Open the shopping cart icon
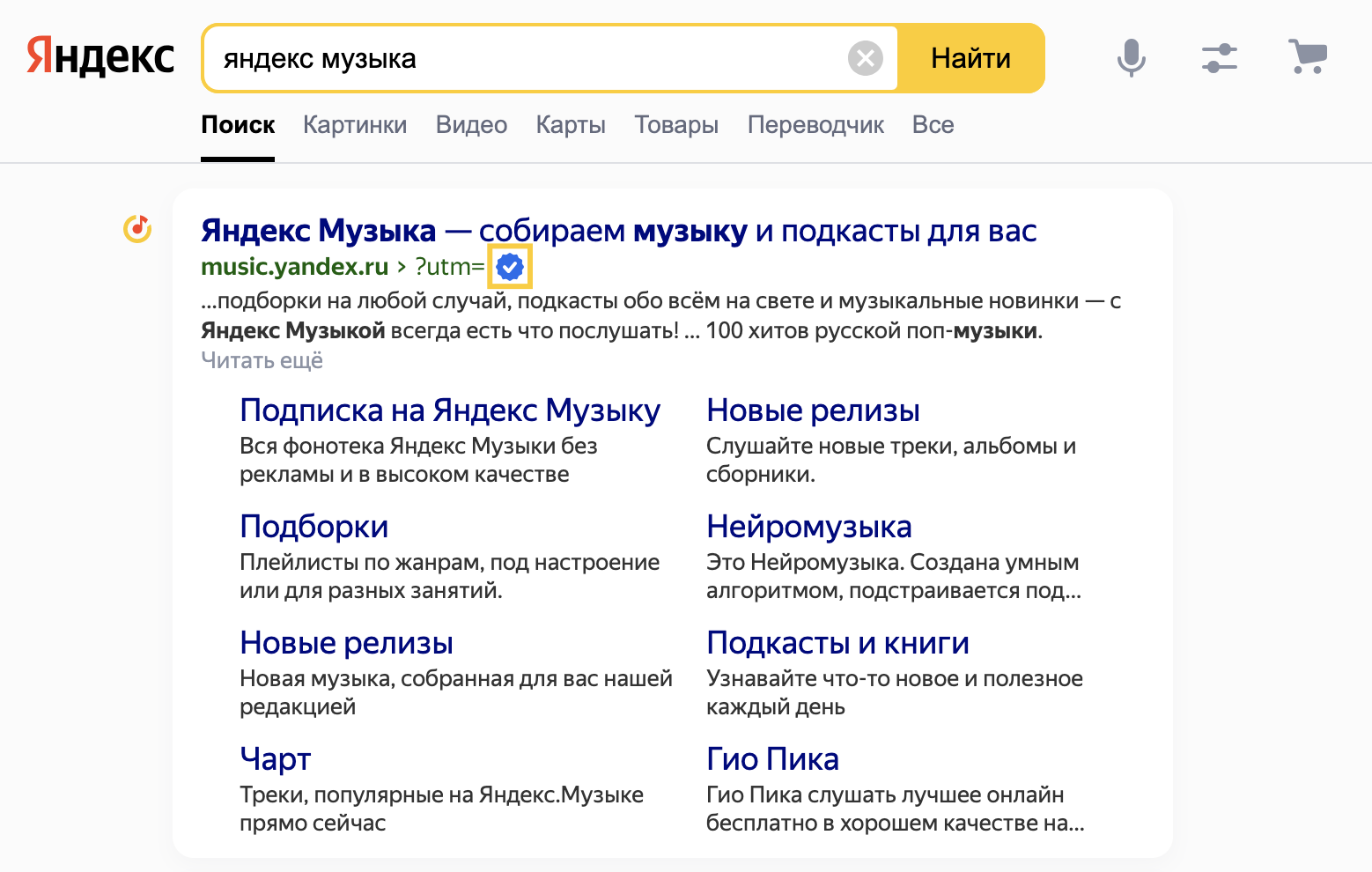1372x872 pixels. tap(1307, 57)
